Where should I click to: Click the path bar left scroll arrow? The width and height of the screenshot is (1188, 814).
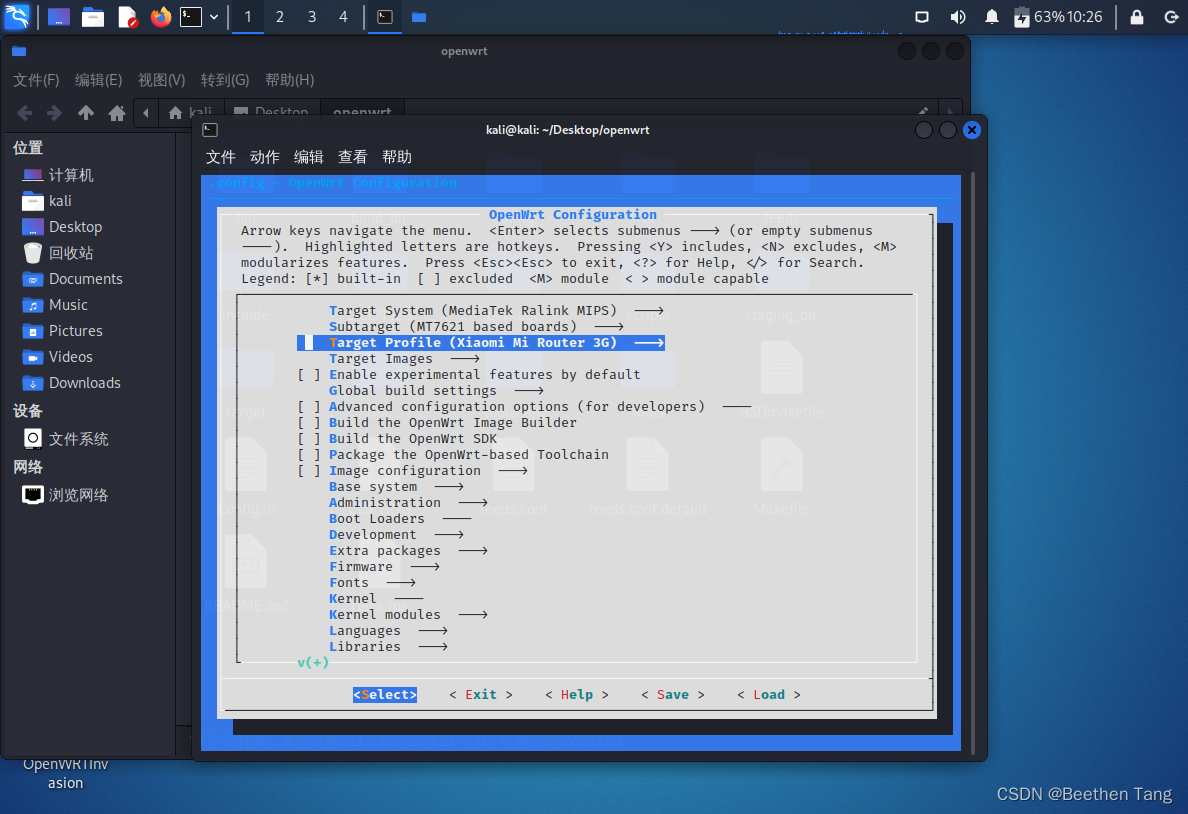(x=145, y=113)
